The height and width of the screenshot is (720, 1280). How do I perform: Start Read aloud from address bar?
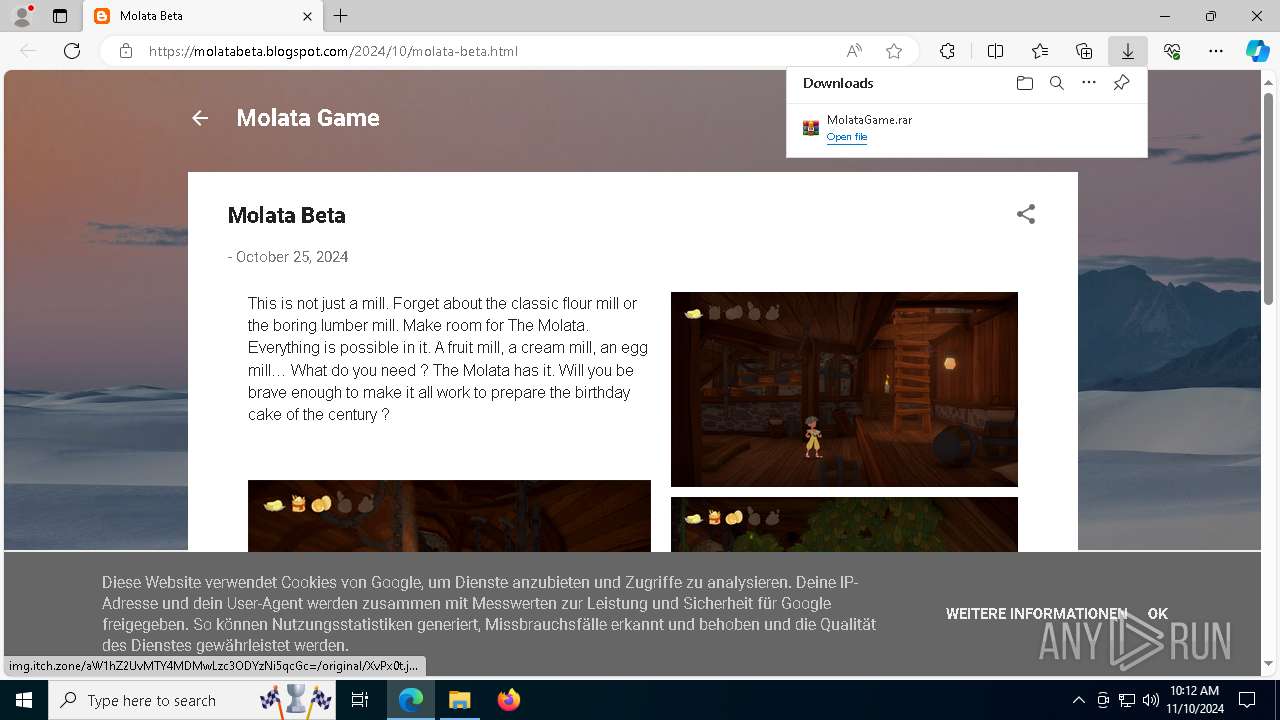click(854, 51)
